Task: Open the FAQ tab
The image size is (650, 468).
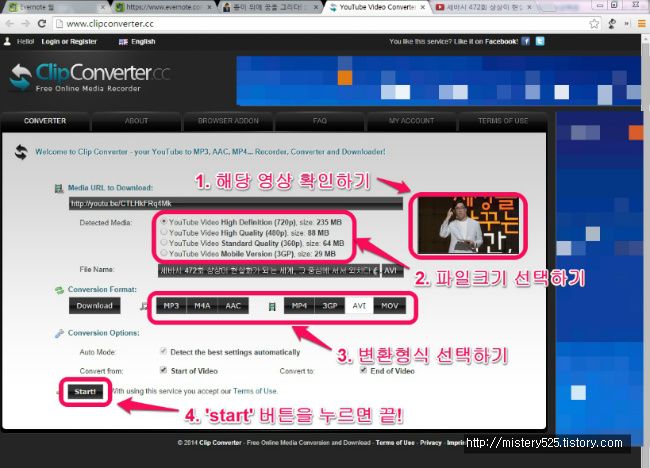Action: tap(320, 121)
